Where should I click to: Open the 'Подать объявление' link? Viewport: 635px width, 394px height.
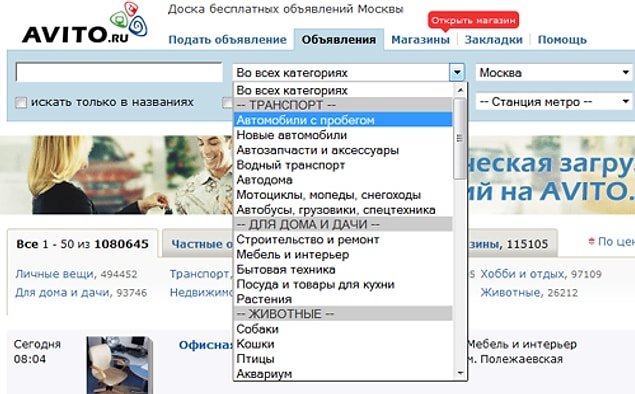click(227, 40)
